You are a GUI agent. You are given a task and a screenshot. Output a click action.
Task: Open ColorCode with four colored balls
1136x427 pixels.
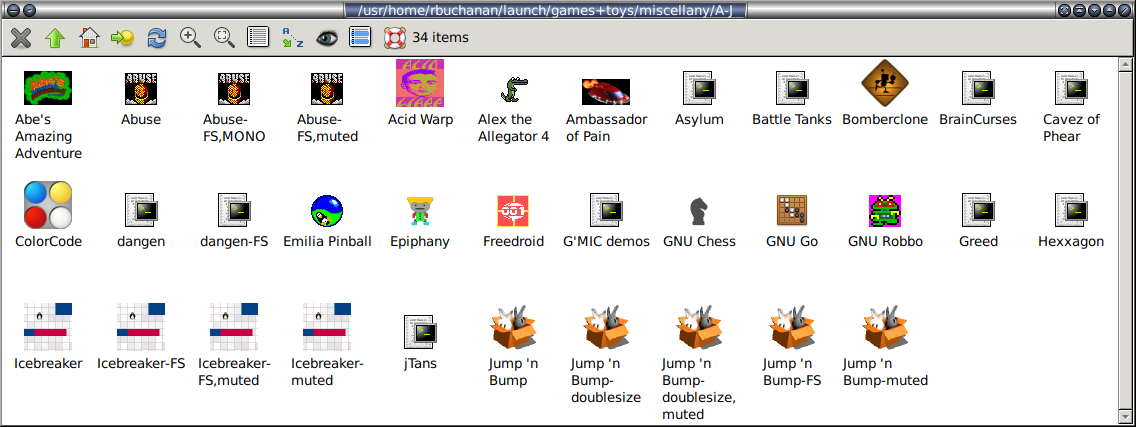(48, 205)
